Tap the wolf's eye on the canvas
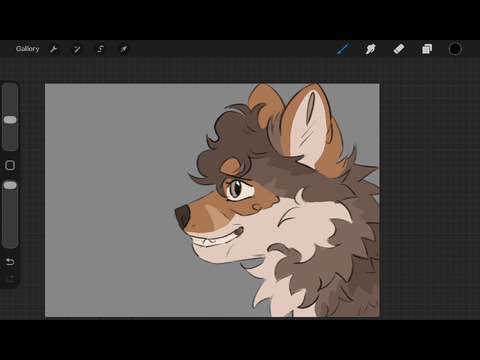The image size is (480, 360). coord(236,189)
